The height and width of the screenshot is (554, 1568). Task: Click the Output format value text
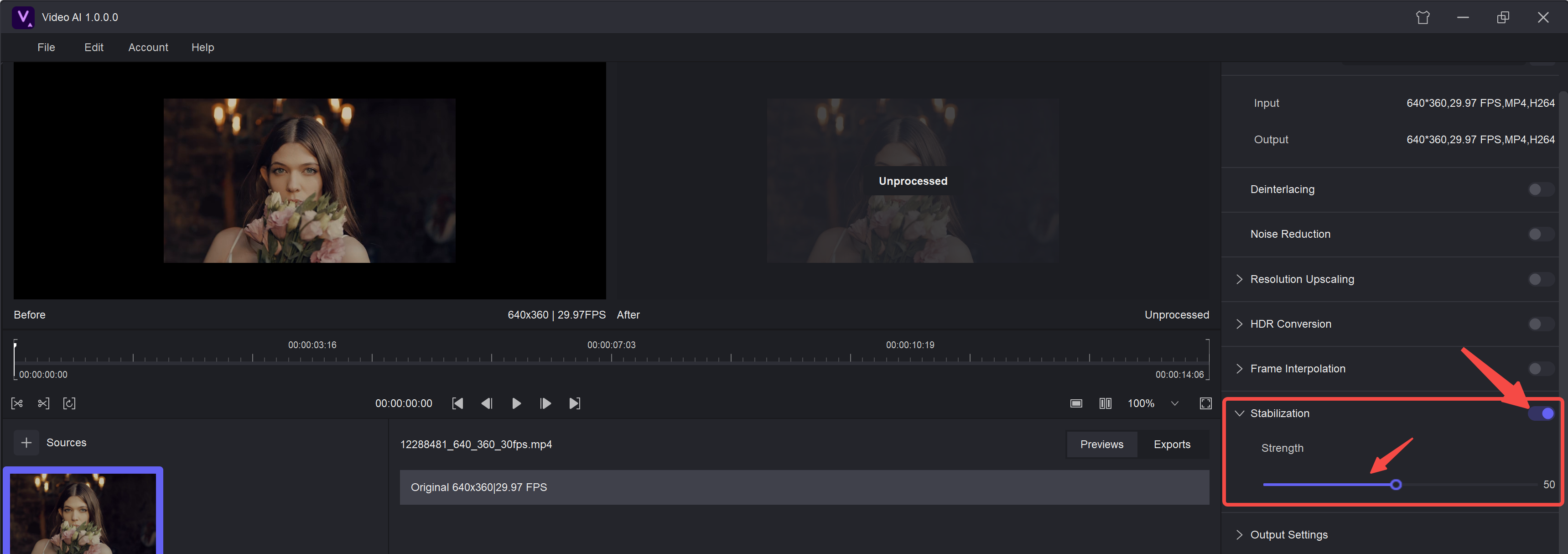tap(1480, 140)
